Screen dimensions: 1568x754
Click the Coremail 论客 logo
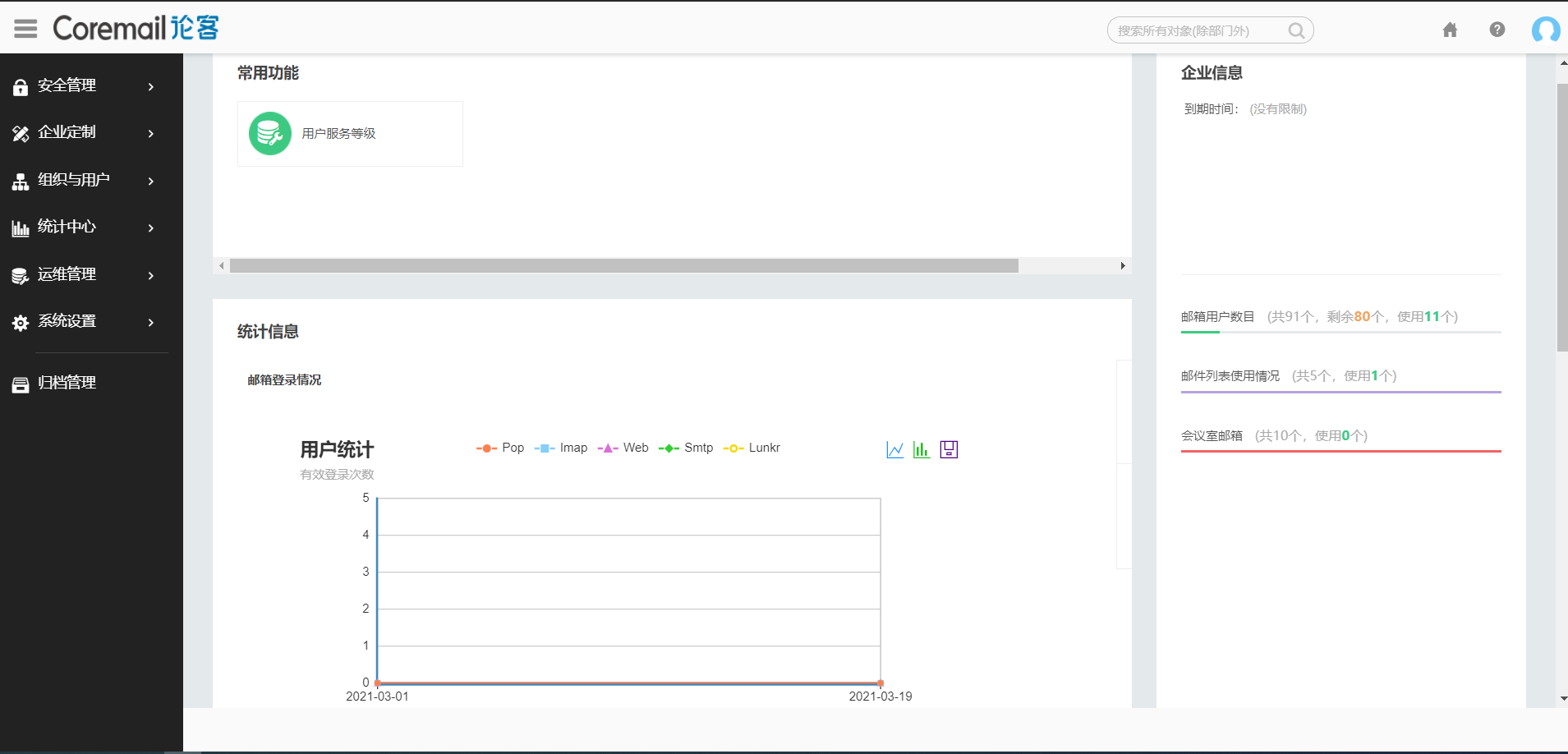(136, 29)
